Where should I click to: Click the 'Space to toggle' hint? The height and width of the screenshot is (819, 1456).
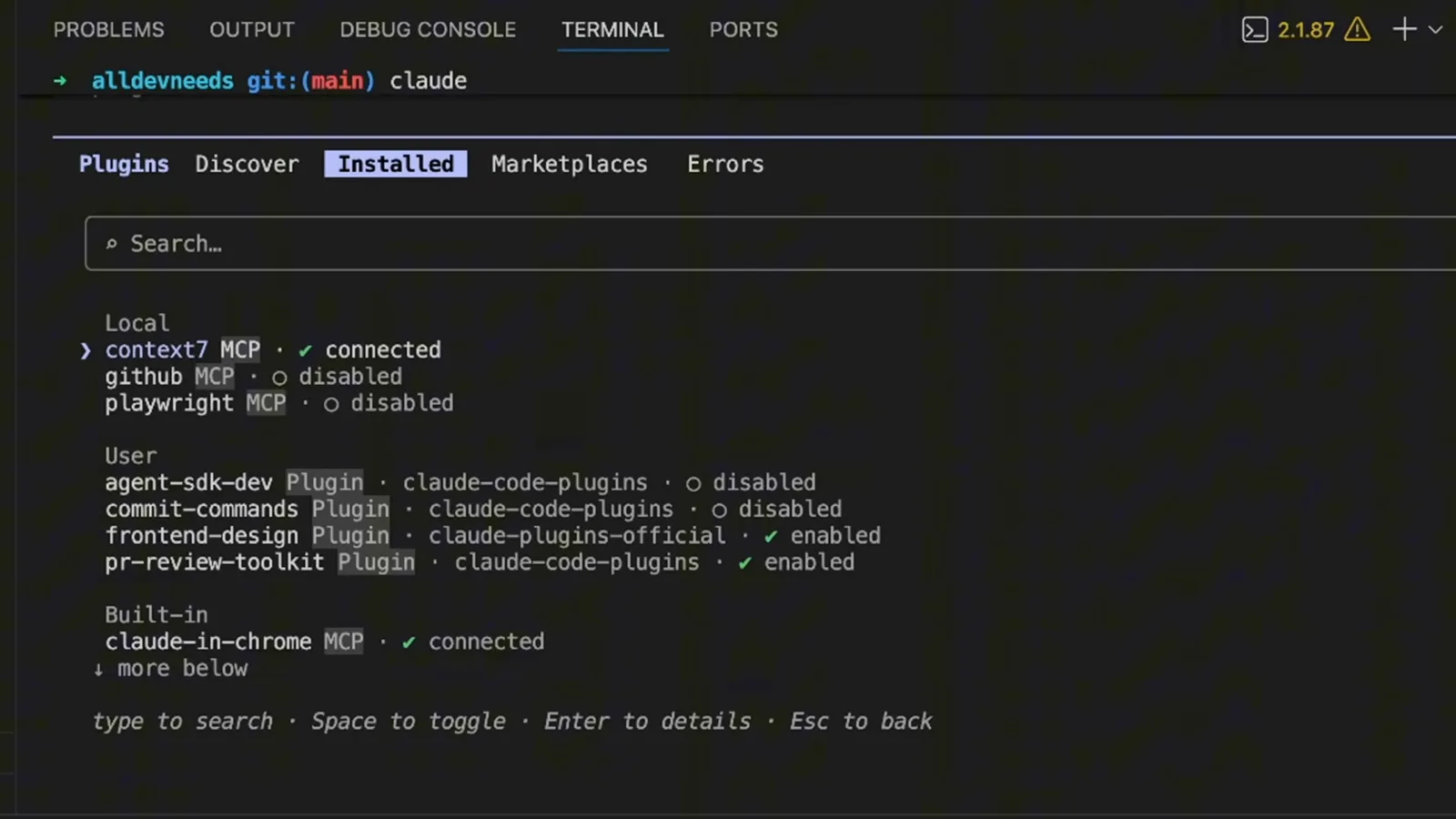408,721
